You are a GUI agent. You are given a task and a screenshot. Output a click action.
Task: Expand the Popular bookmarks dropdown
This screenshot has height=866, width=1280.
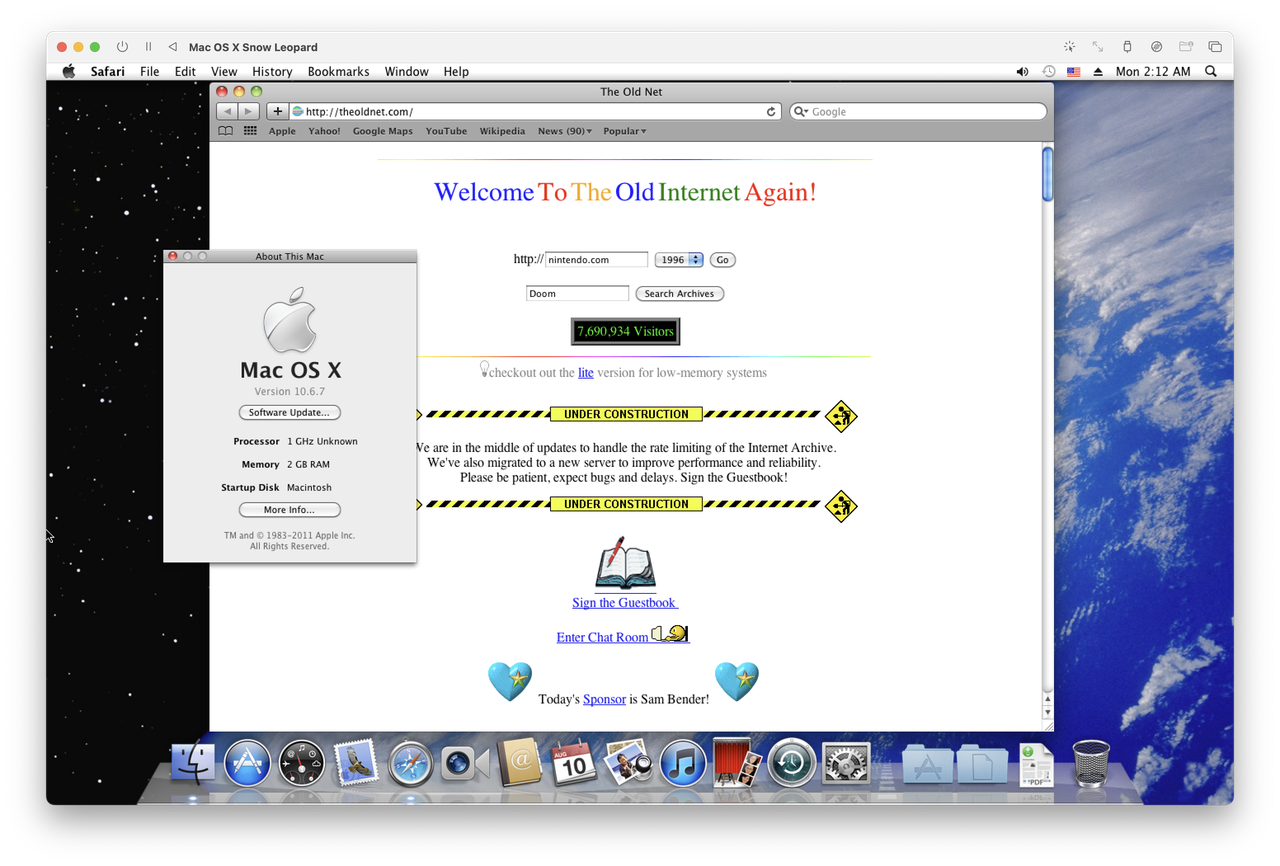pyautogui.click(x=625, y=131)
